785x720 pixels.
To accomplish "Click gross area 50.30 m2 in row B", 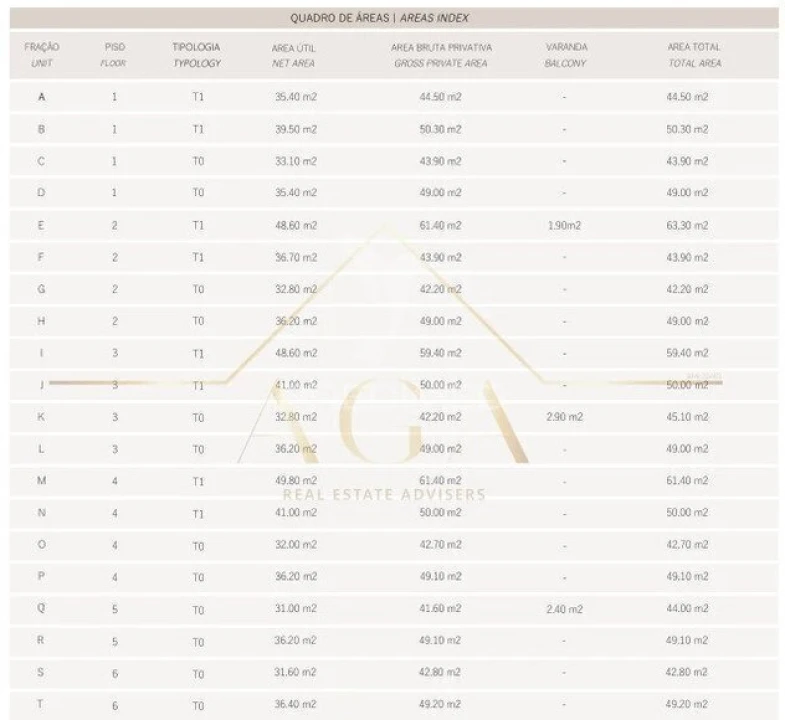I will pos(441,129).
